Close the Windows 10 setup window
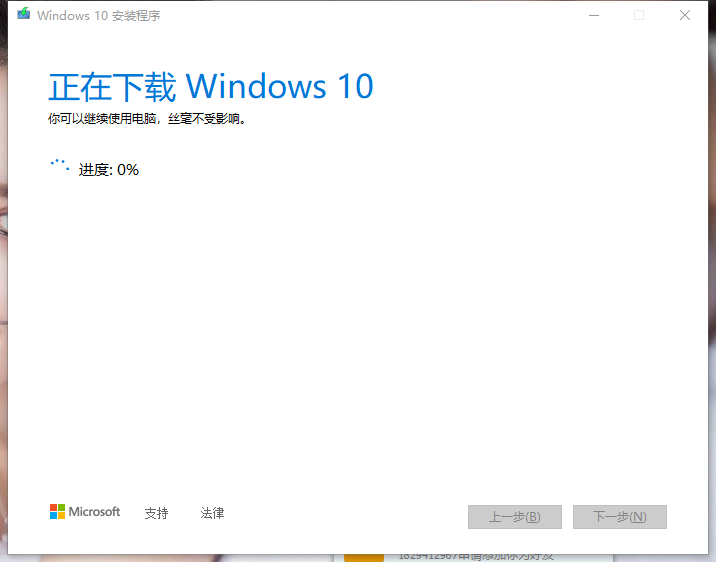The width and height of the screenshot is (716, 562). pyautogui.click(x=685, y=16)
